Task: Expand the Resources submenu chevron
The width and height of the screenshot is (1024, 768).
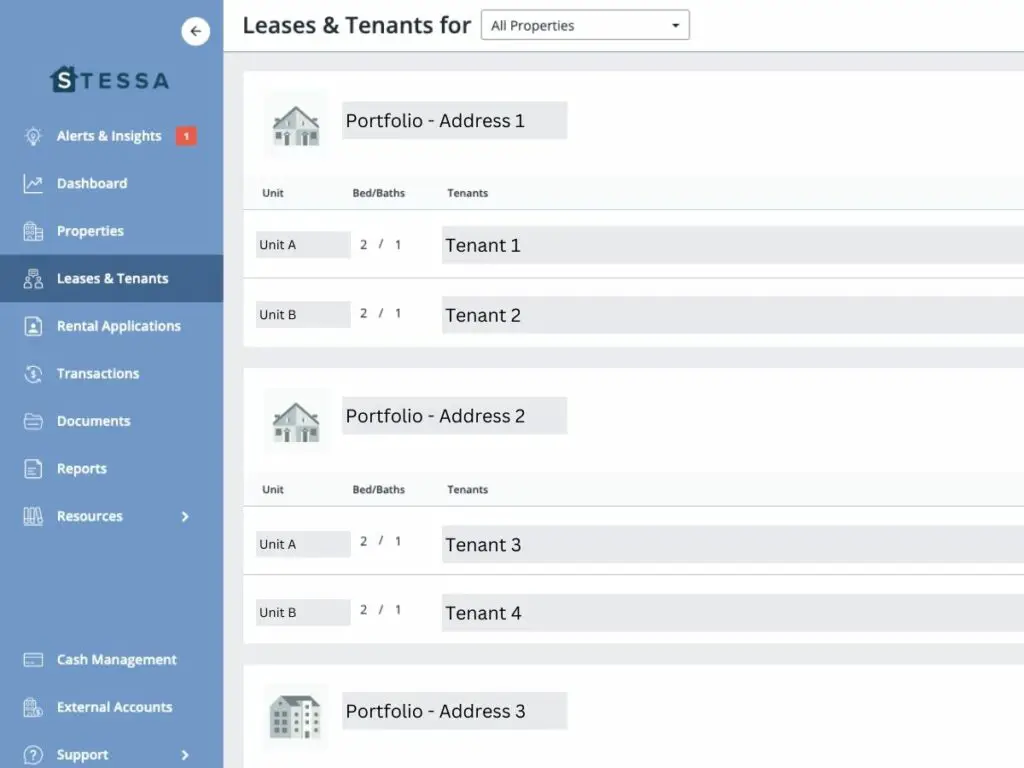Action: point(185,517)
